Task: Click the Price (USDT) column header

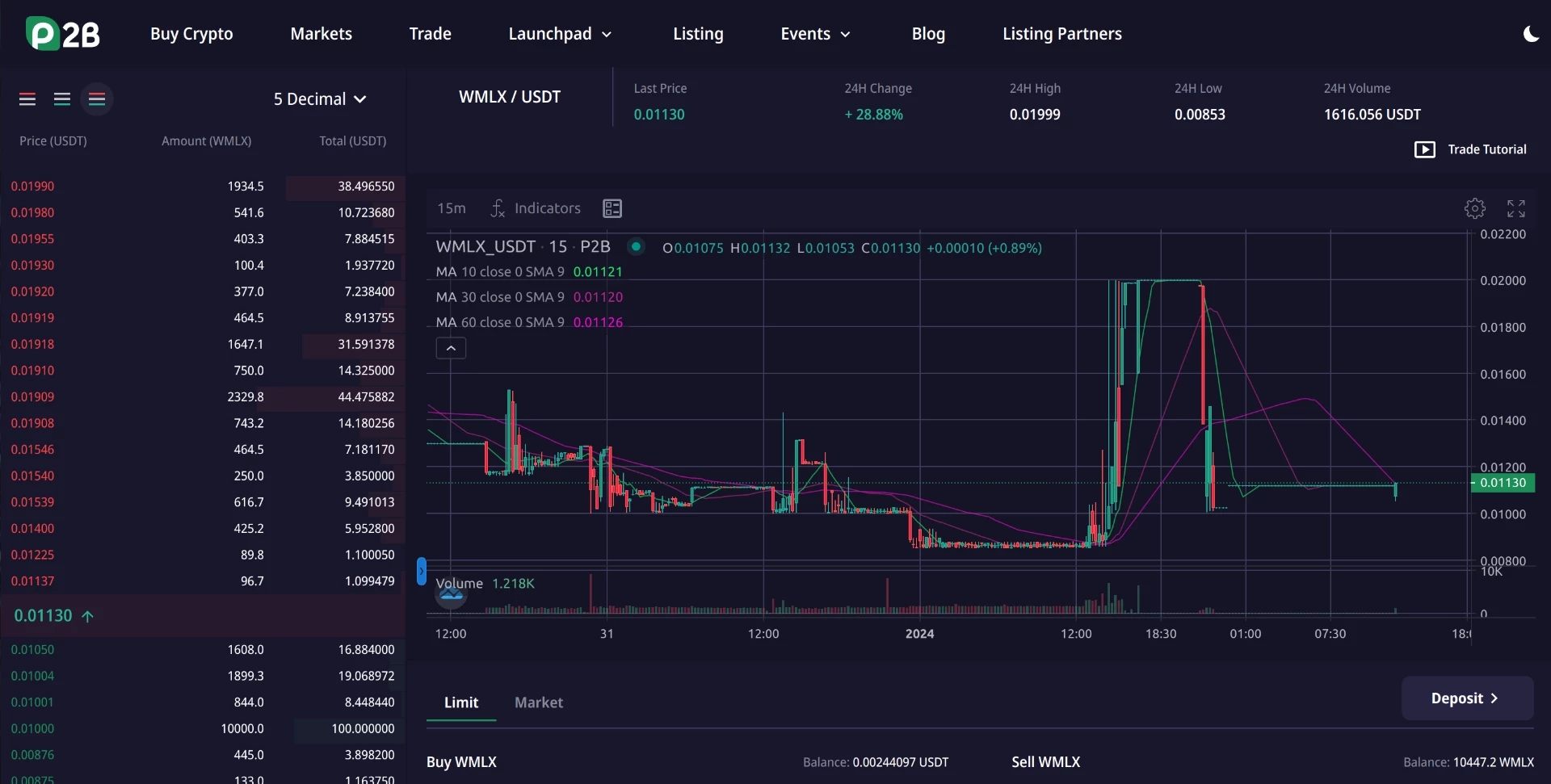Action: pos(53,141)
